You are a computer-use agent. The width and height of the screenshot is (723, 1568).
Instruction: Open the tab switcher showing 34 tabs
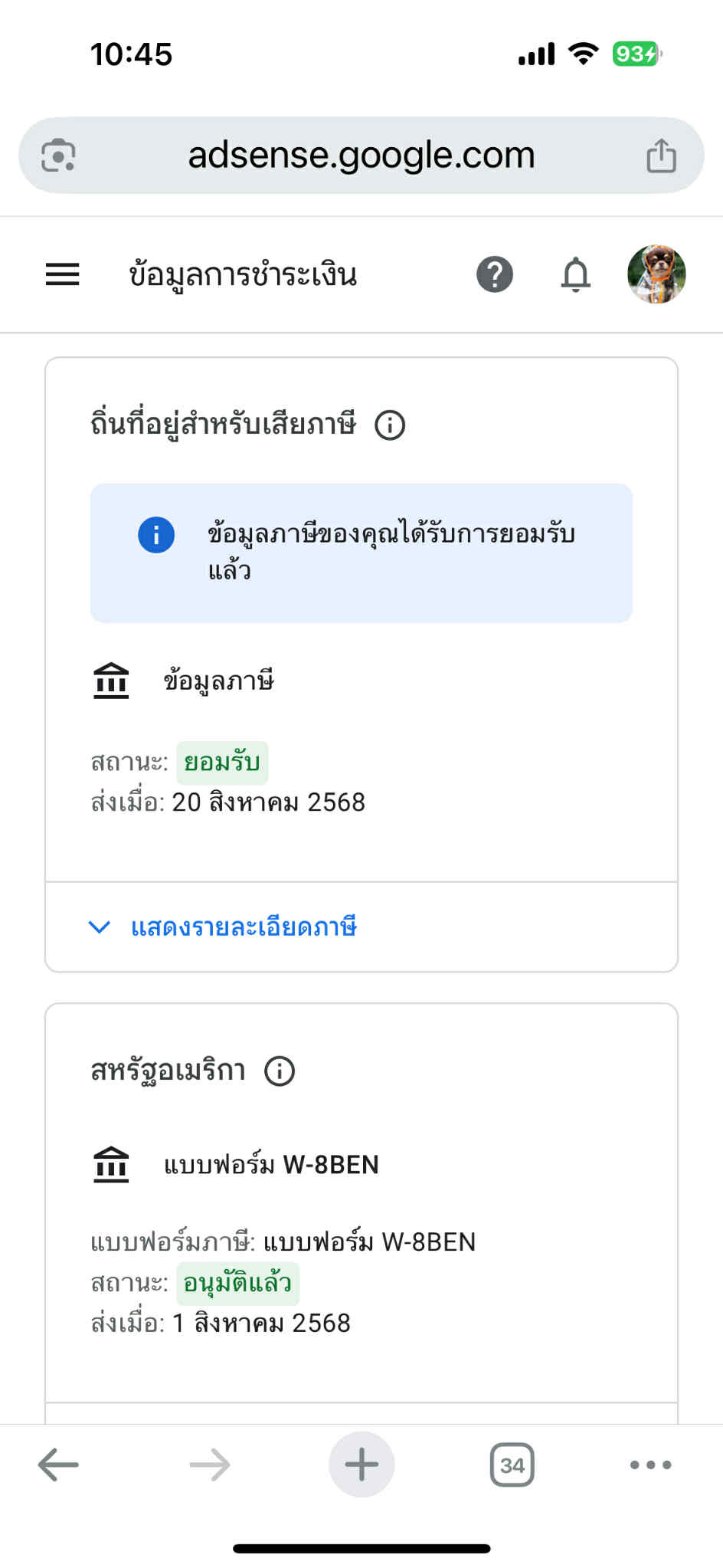pos(512,1465)
